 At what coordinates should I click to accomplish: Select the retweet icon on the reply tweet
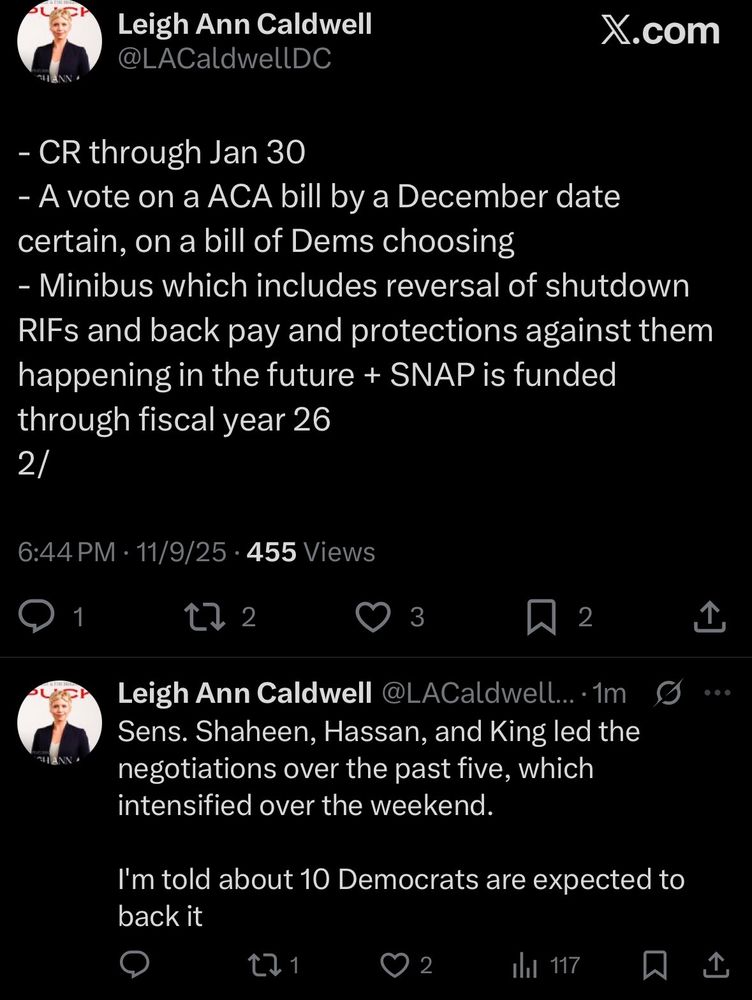pos(264,965)
